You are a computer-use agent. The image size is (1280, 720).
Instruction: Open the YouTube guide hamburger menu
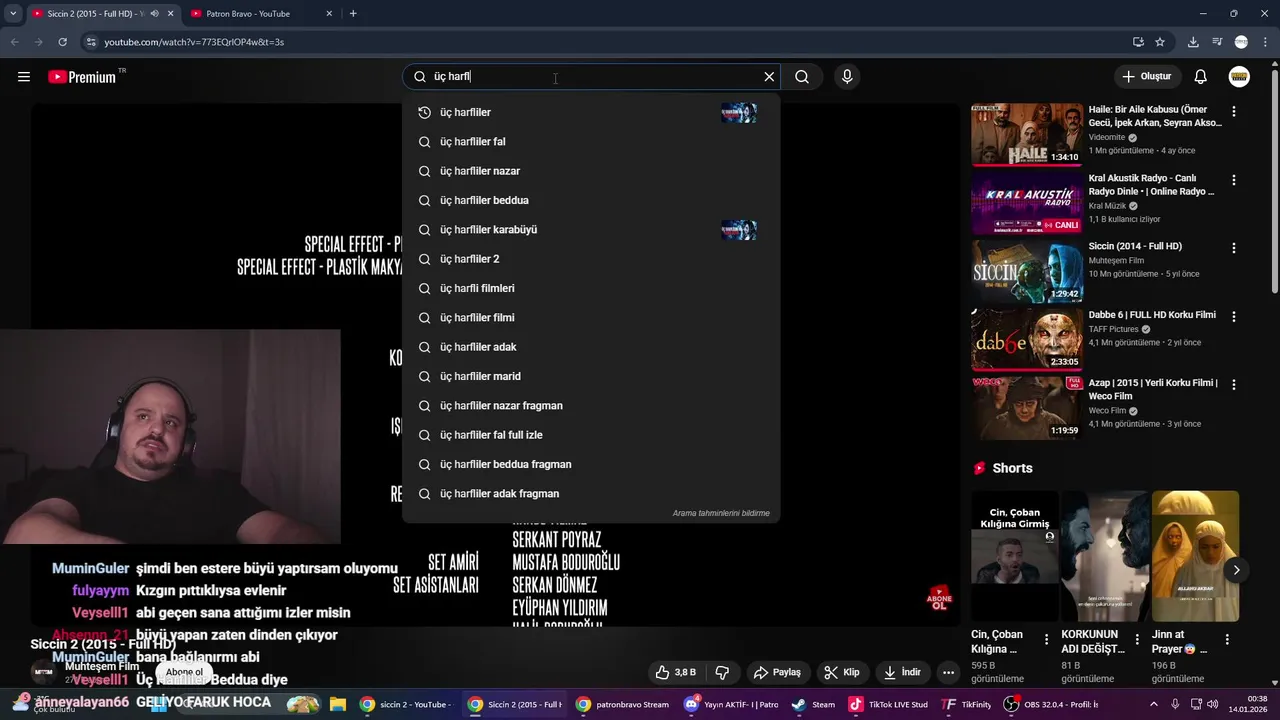pos(24,77)
